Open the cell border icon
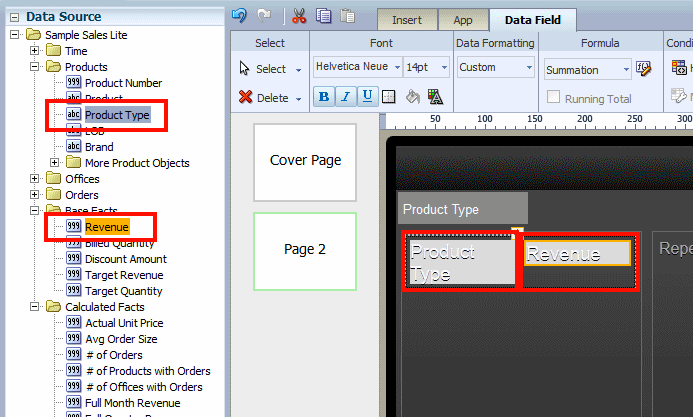 tap(388, 97)
